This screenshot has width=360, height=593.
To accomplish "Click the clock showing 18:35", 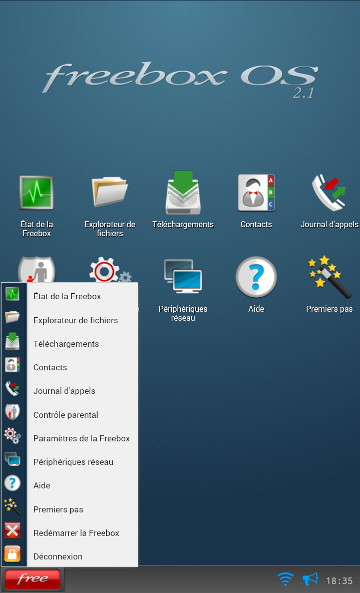I will point(339,580).
